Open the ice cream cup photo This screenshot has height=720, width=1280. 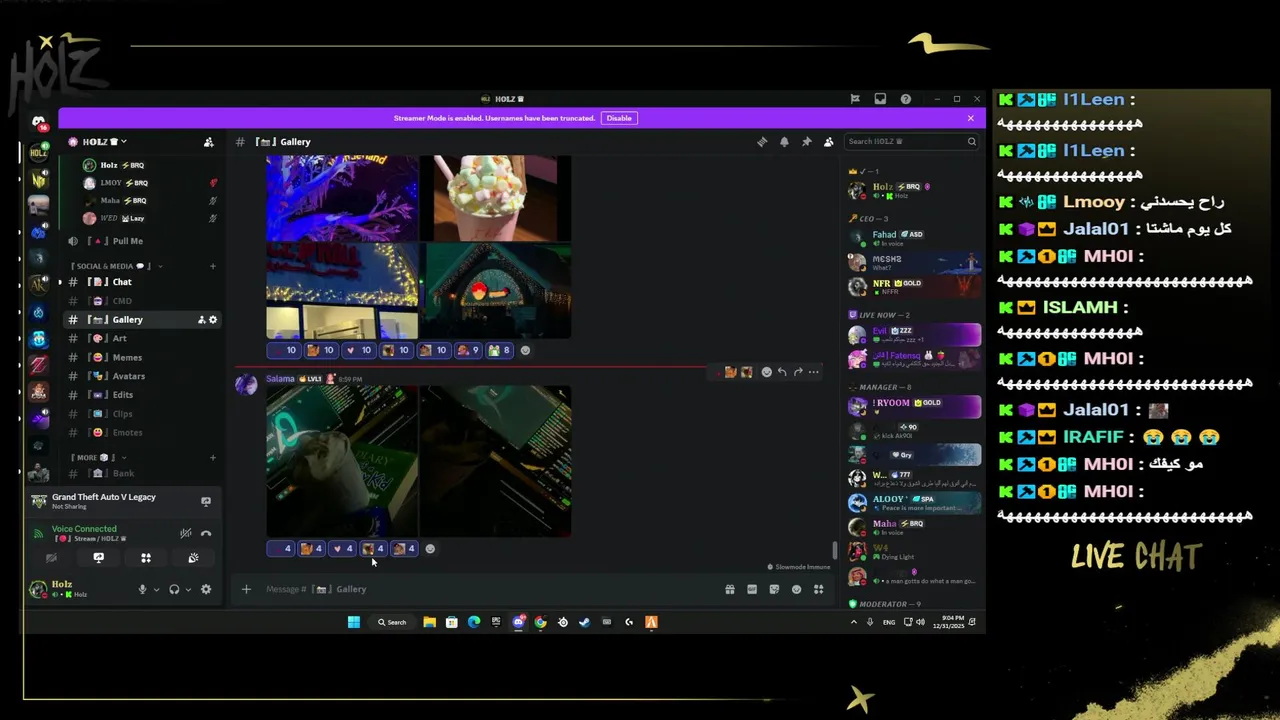tap(496, 198)
